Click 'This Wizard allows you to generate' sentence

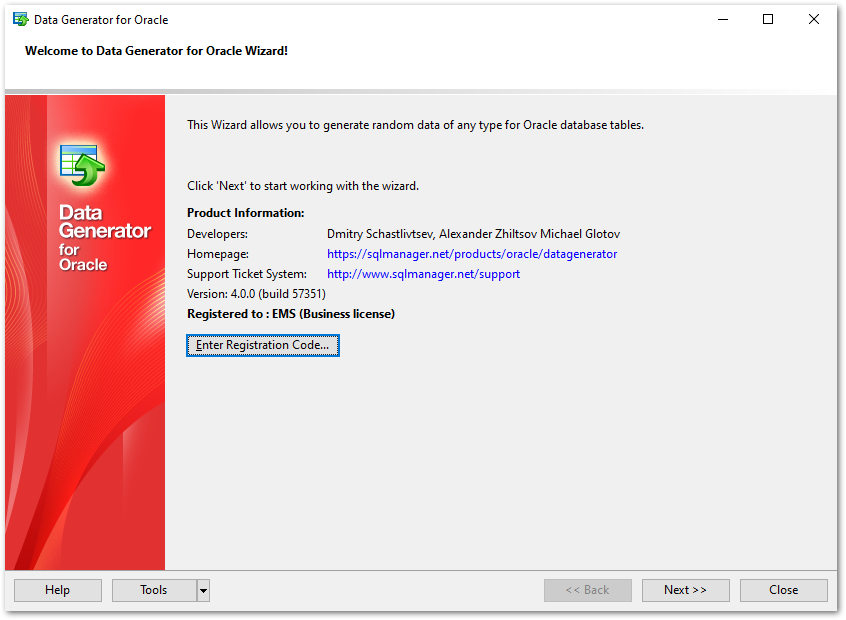pyautogui.click(x=415, y=125)
